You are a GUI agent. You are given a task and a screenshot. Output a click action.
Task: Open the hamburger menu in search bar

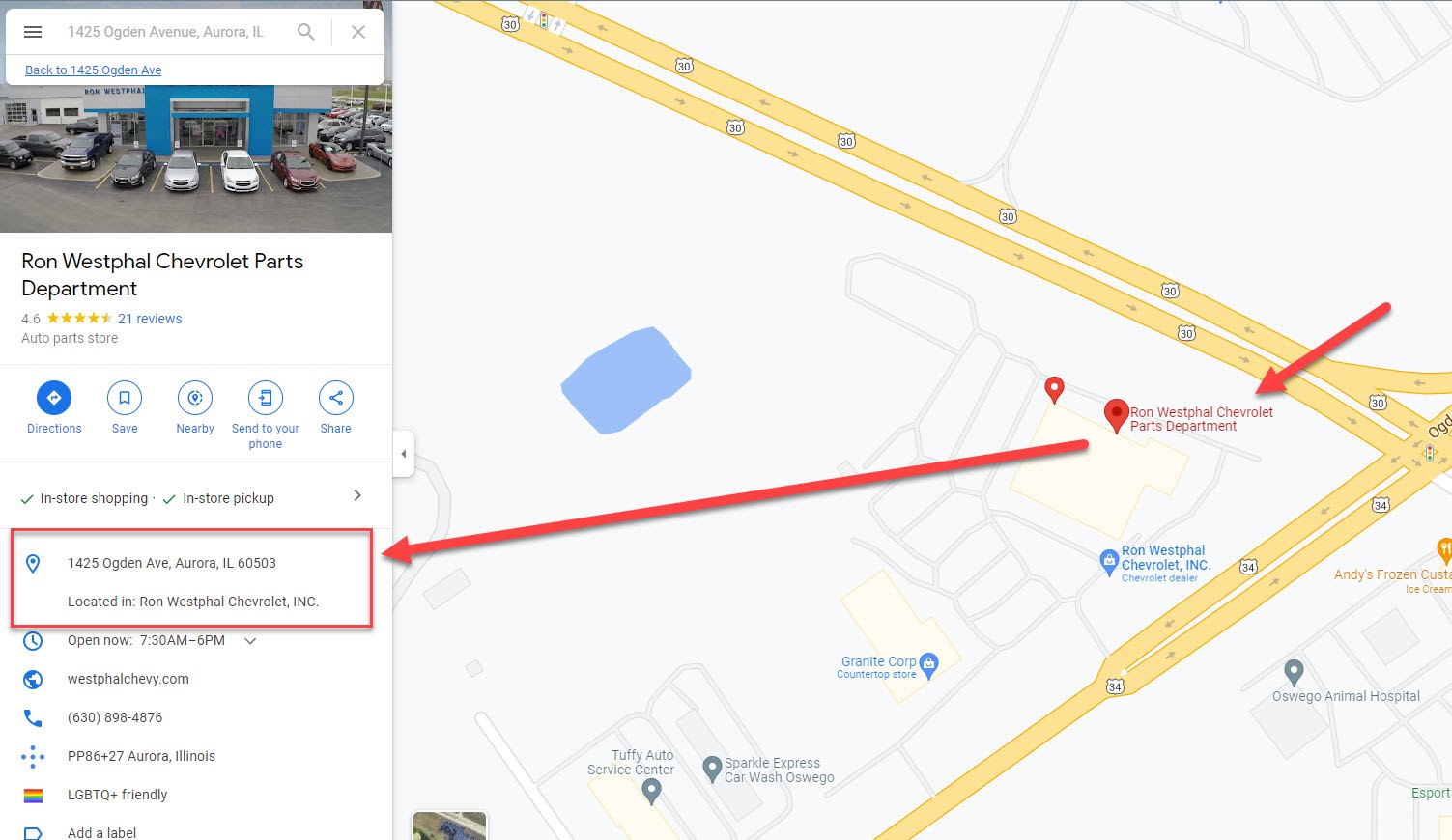coord(33,32)
